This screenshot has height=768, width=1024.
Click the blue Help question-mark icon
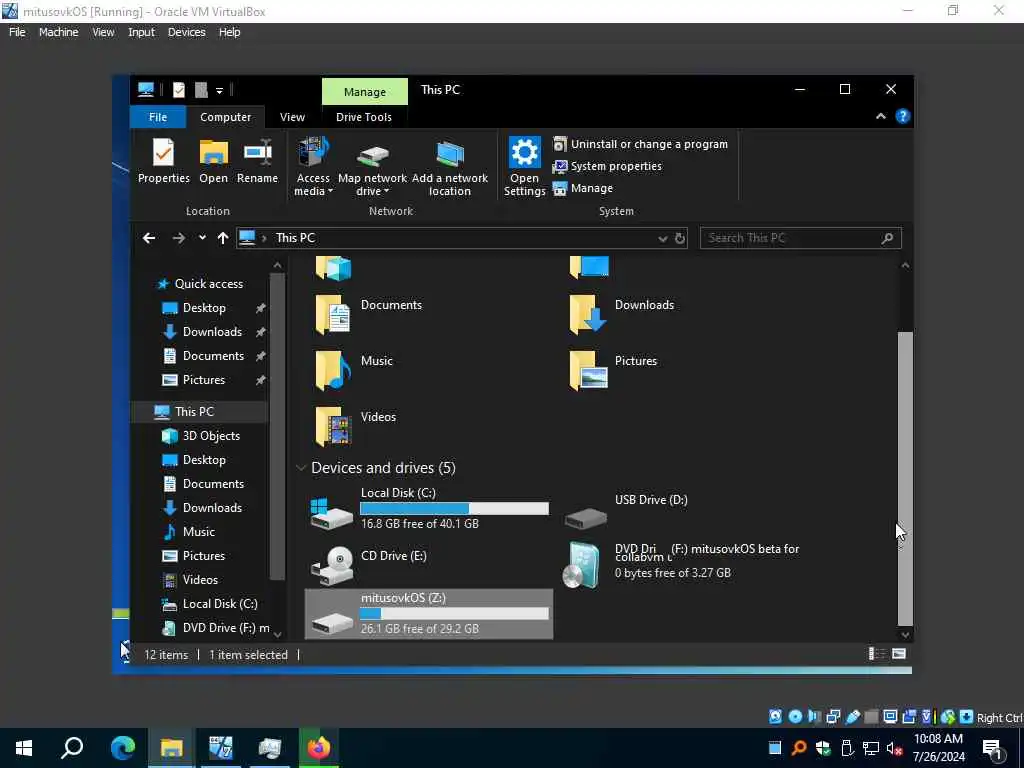point(903,116)
